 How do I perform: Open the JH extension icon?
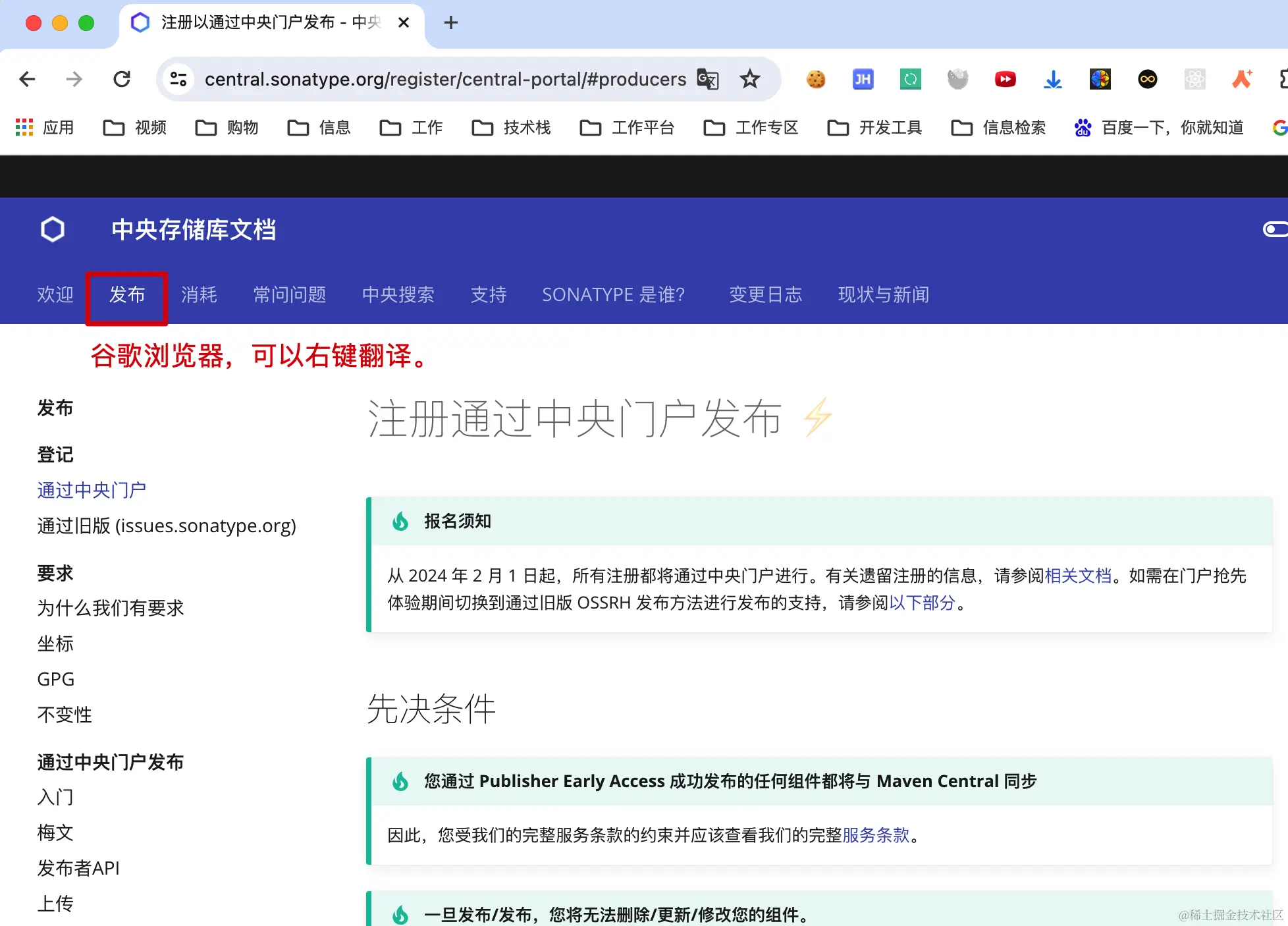[x=863, y=80]
